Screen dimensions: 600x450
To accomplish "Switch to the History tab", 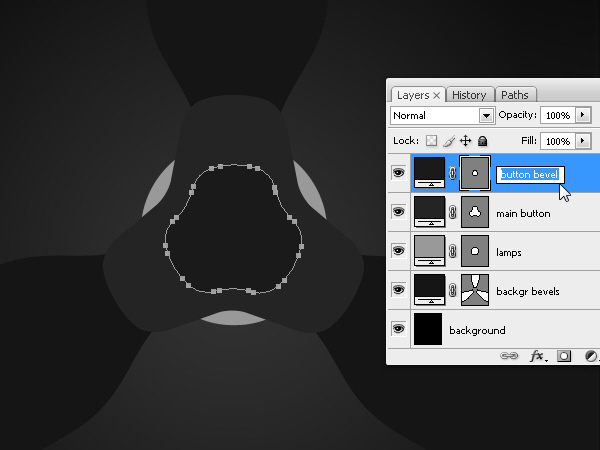I will tap(470, 95).
